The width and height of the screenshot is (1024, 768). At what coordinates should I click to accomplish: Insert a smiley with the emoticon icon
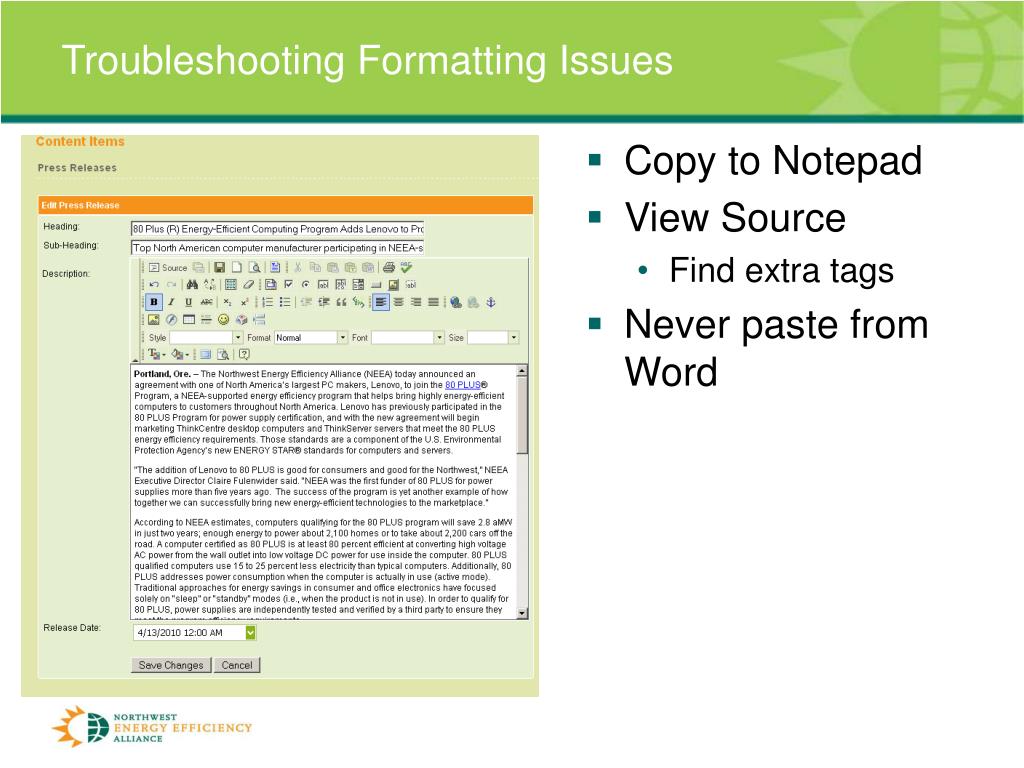[223, 320]
